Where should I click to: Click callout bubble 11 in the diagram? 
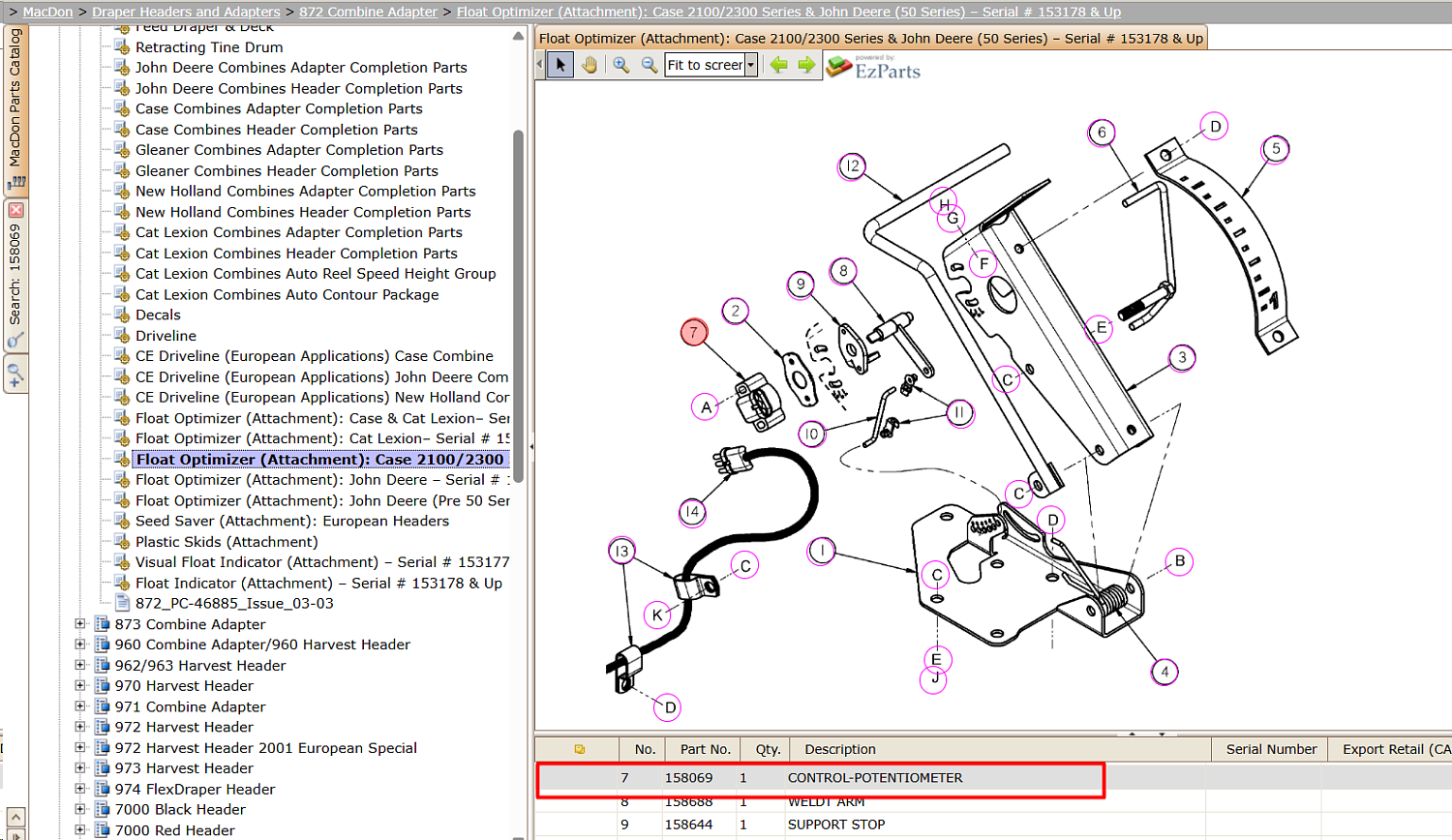point(959,413)
